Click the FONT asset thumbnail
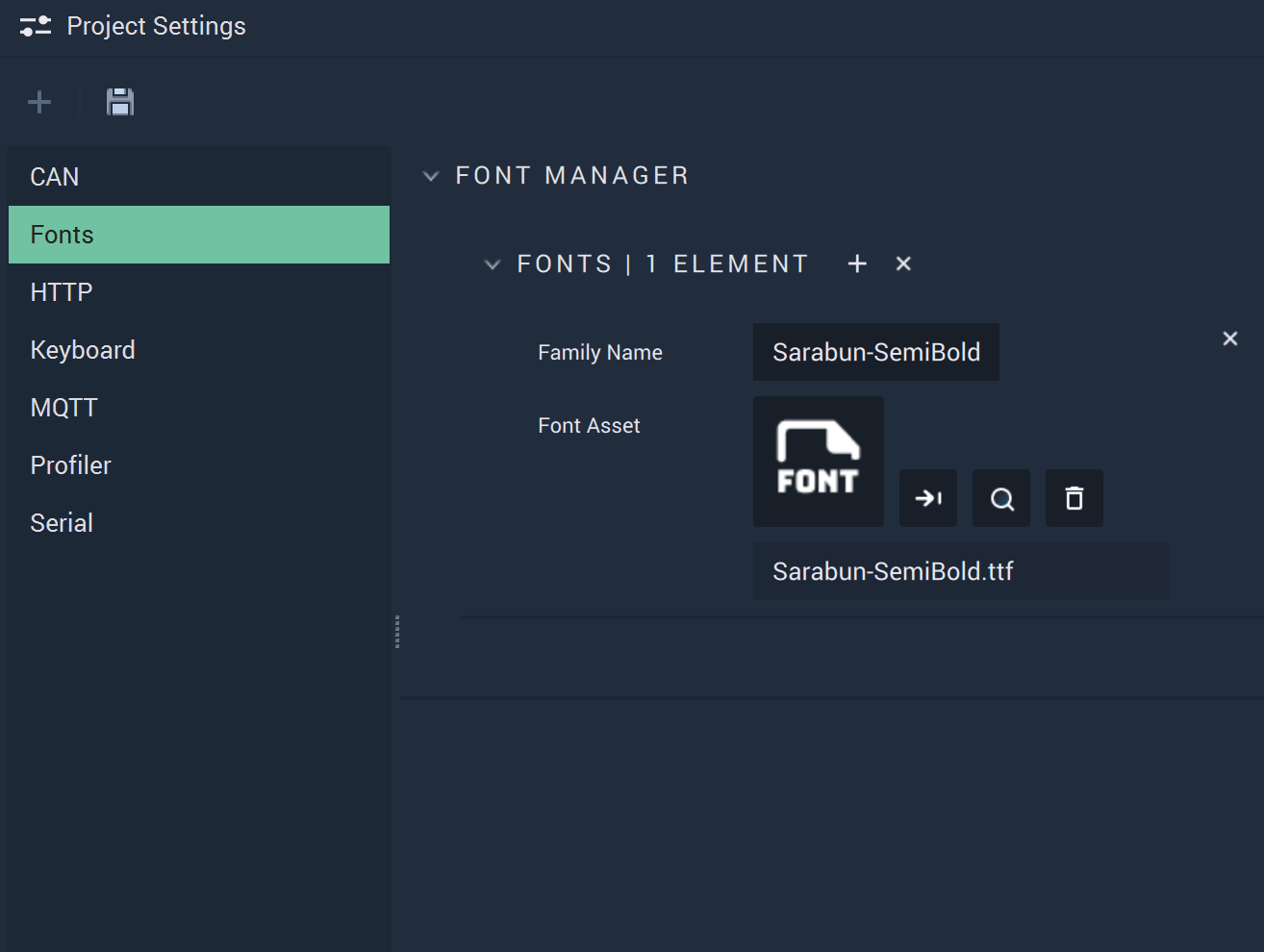1264x952 pixels. (819, 462)
